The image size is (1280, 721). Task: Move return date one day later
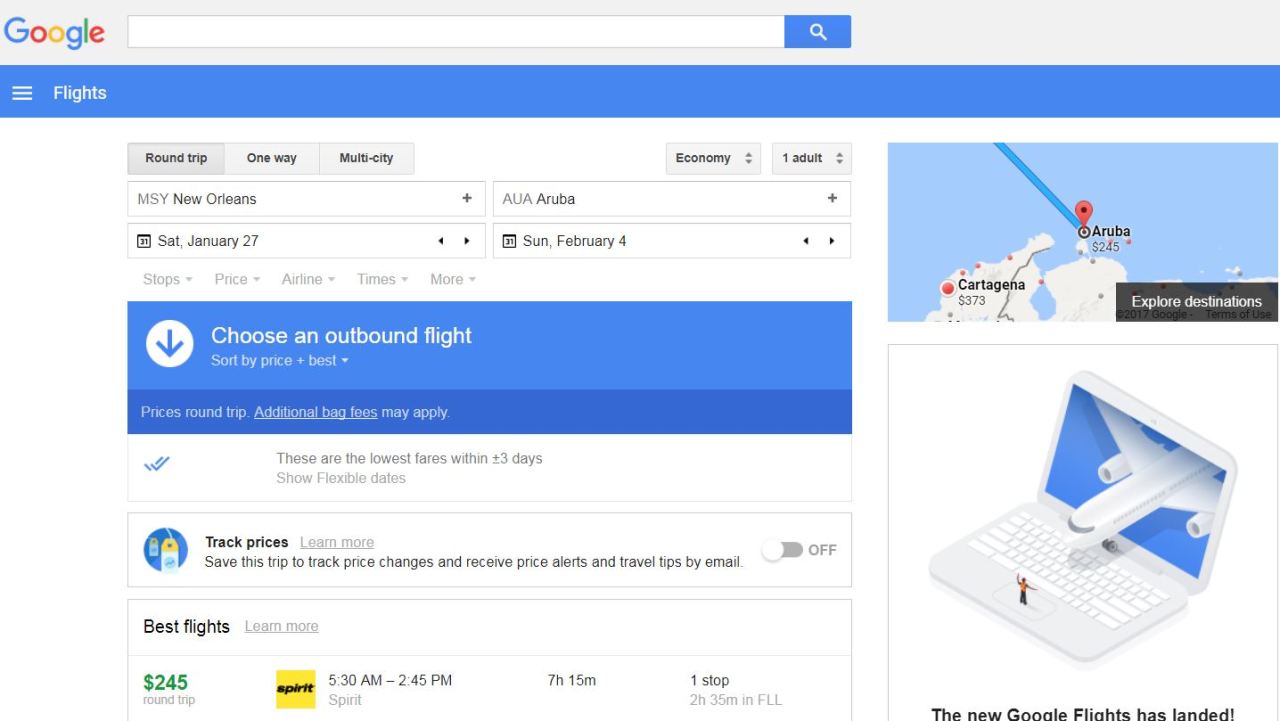[x=832, y=241]
